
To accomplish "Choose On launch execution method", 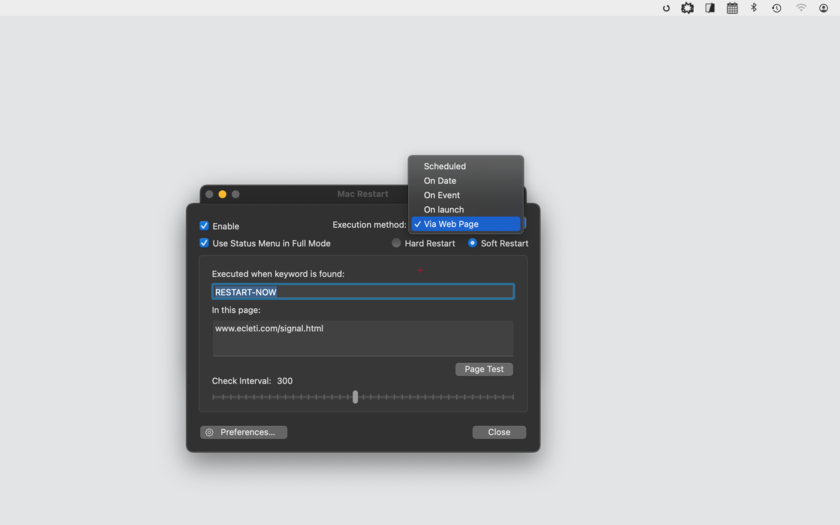I will (466, 209).
